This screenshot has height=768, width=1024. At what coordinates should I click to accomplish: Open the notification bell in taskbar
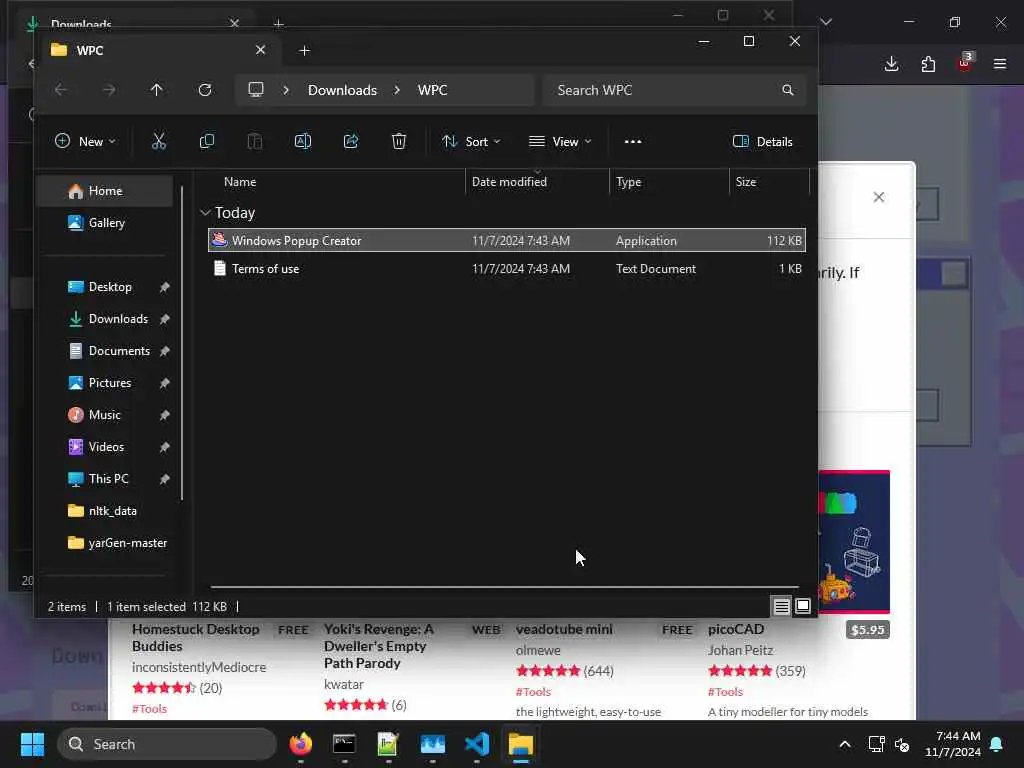pos(997,744)
